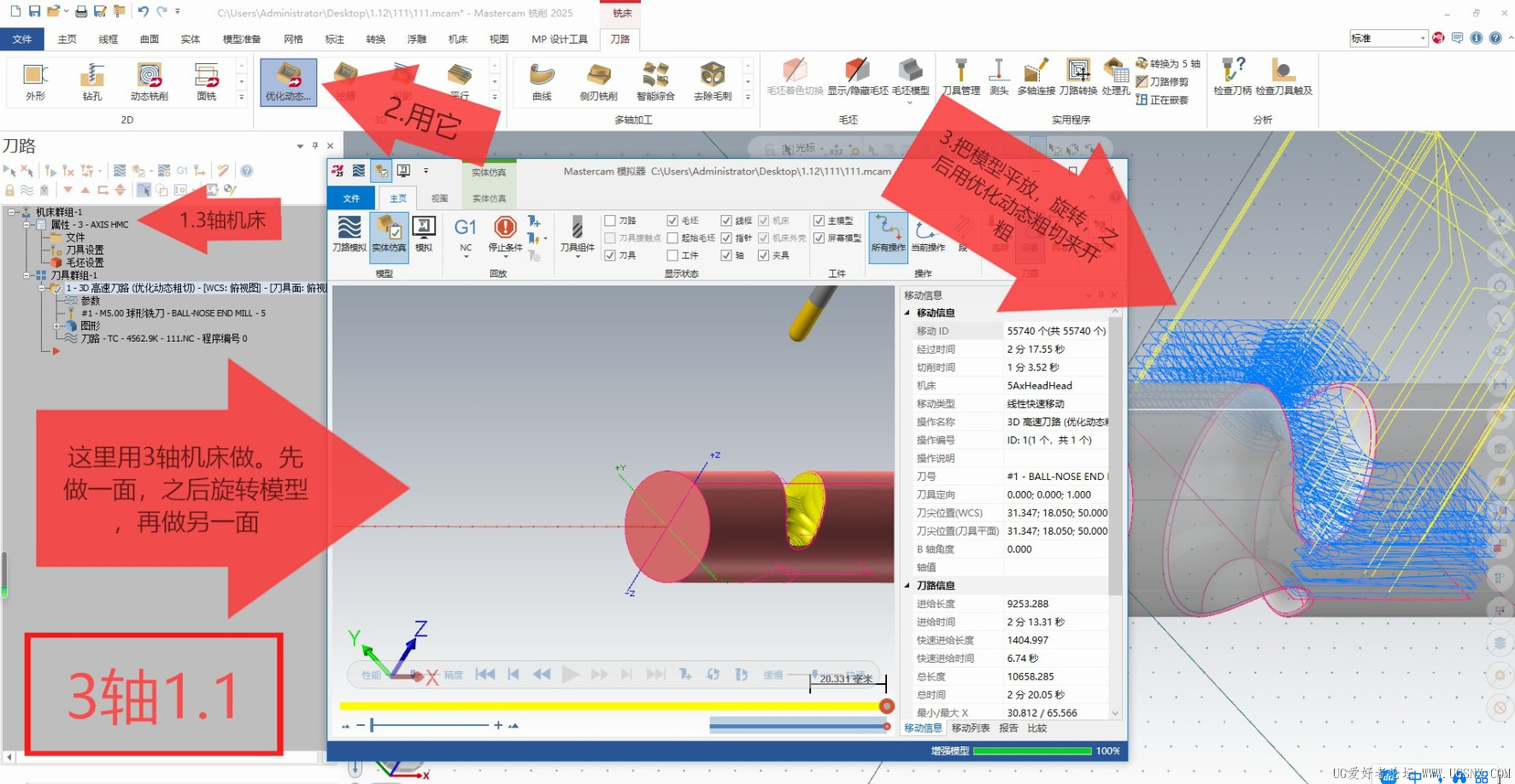Pick the 动态铣削 dynamic mill icon
Image resolution: width=1515 pixels, height=784 pixels.
click(149, 82)
